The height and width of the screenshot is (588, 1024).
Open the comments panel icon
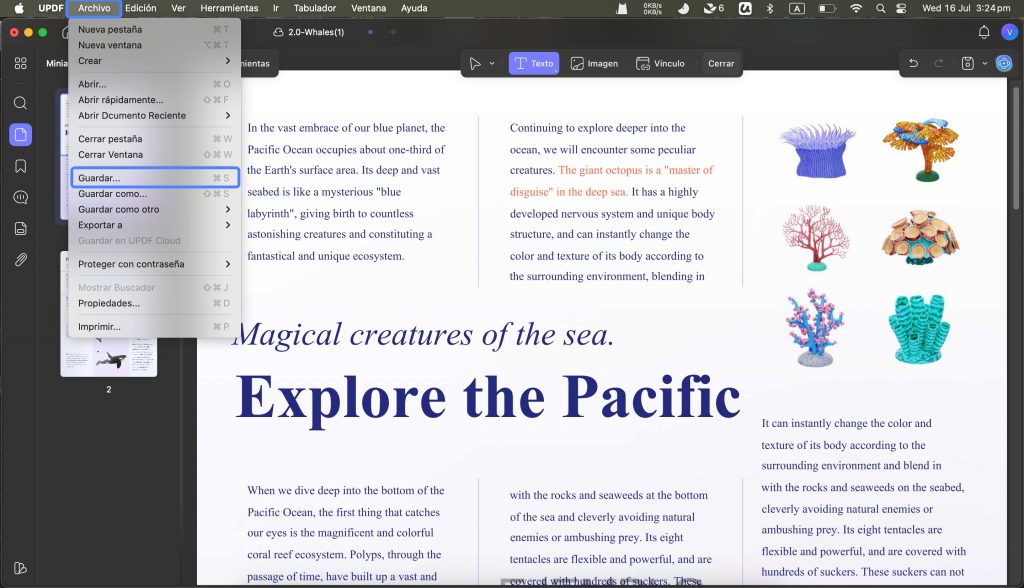(21, 197)
